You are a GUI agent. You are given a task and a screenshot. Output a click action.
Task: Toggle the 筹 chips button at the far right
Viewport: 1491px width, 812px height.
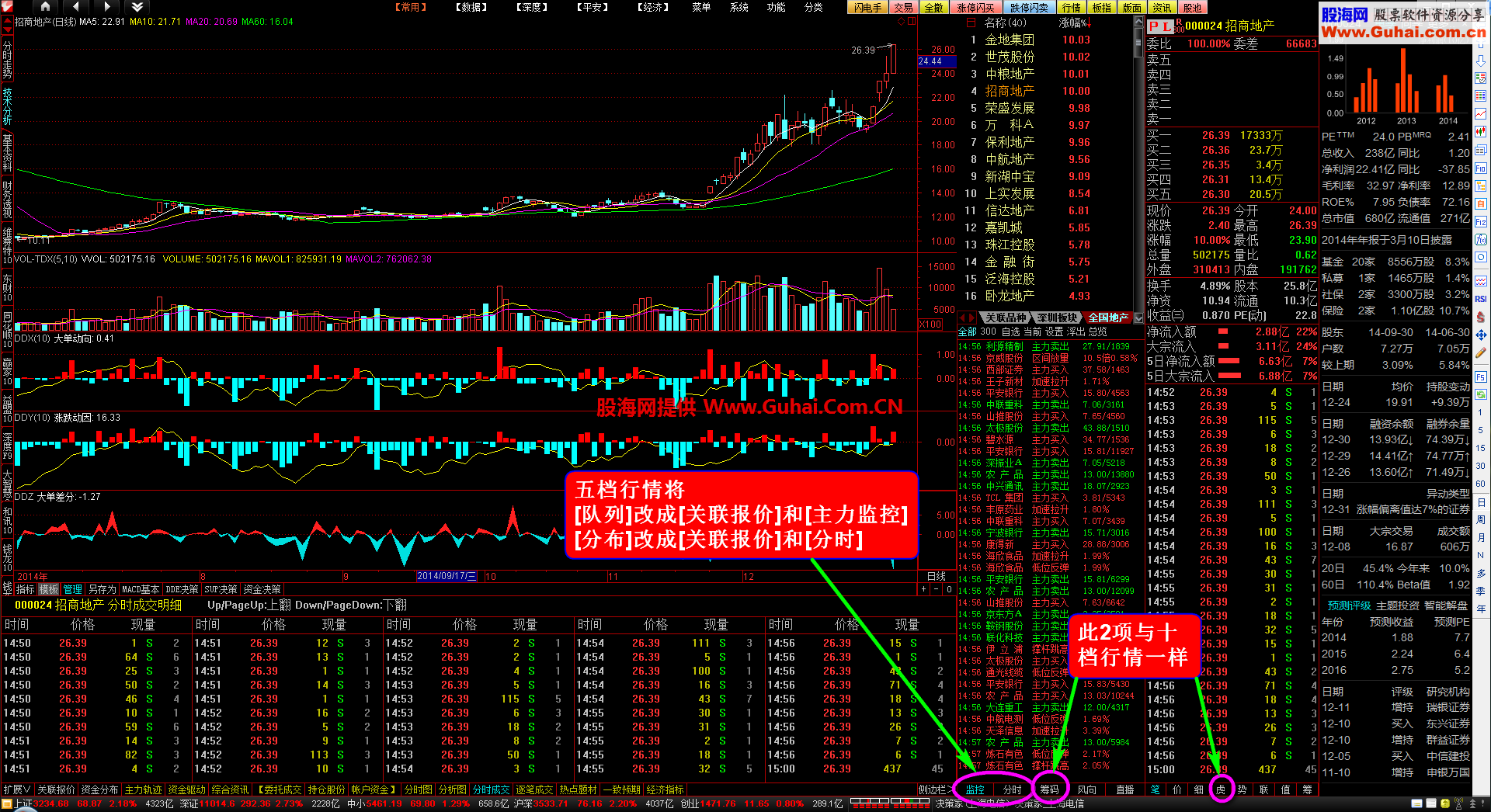point(1307,789)
